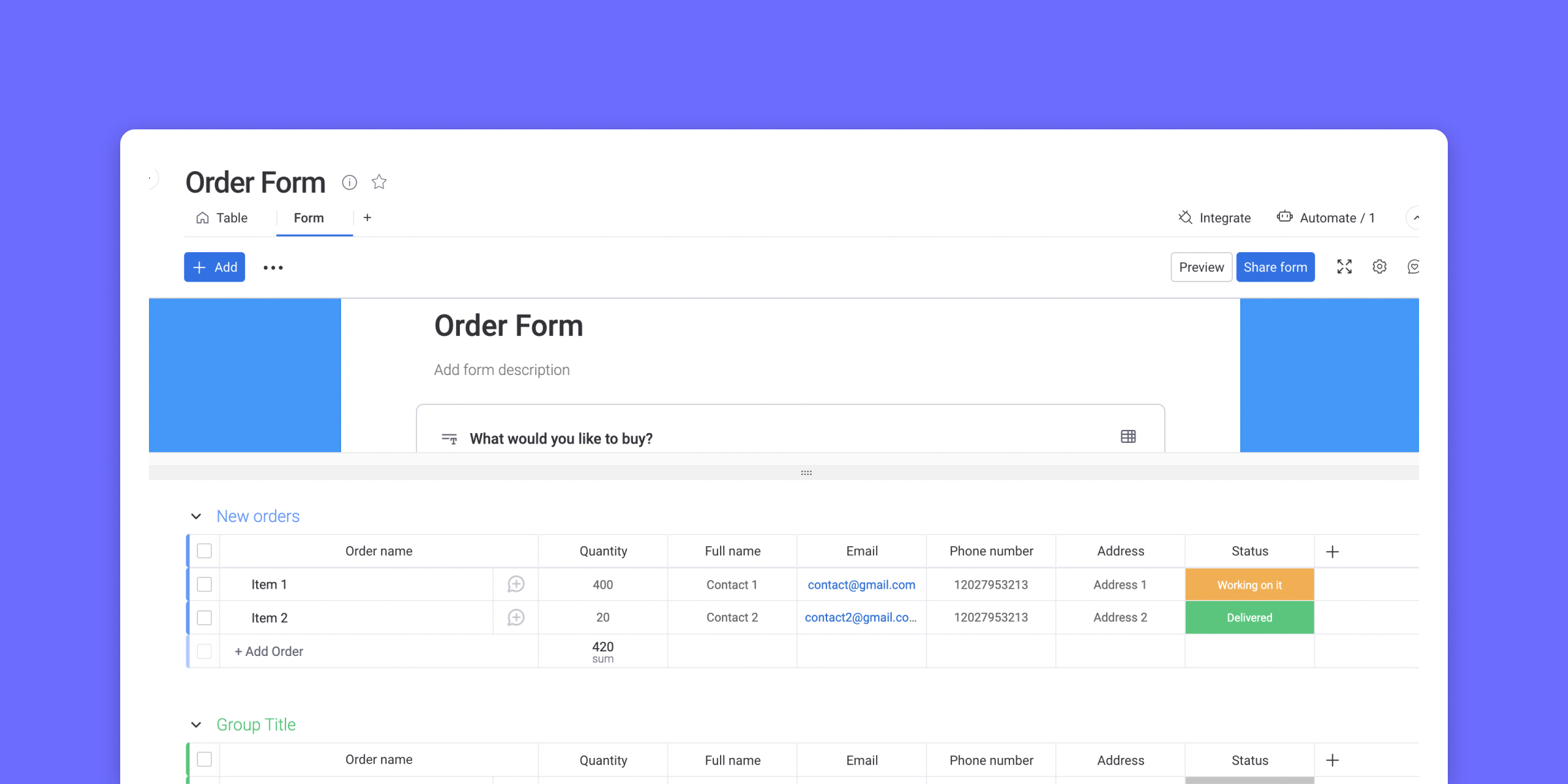Expand the form description field
This screenshot has width=1568, height=784.
point(502,369)
